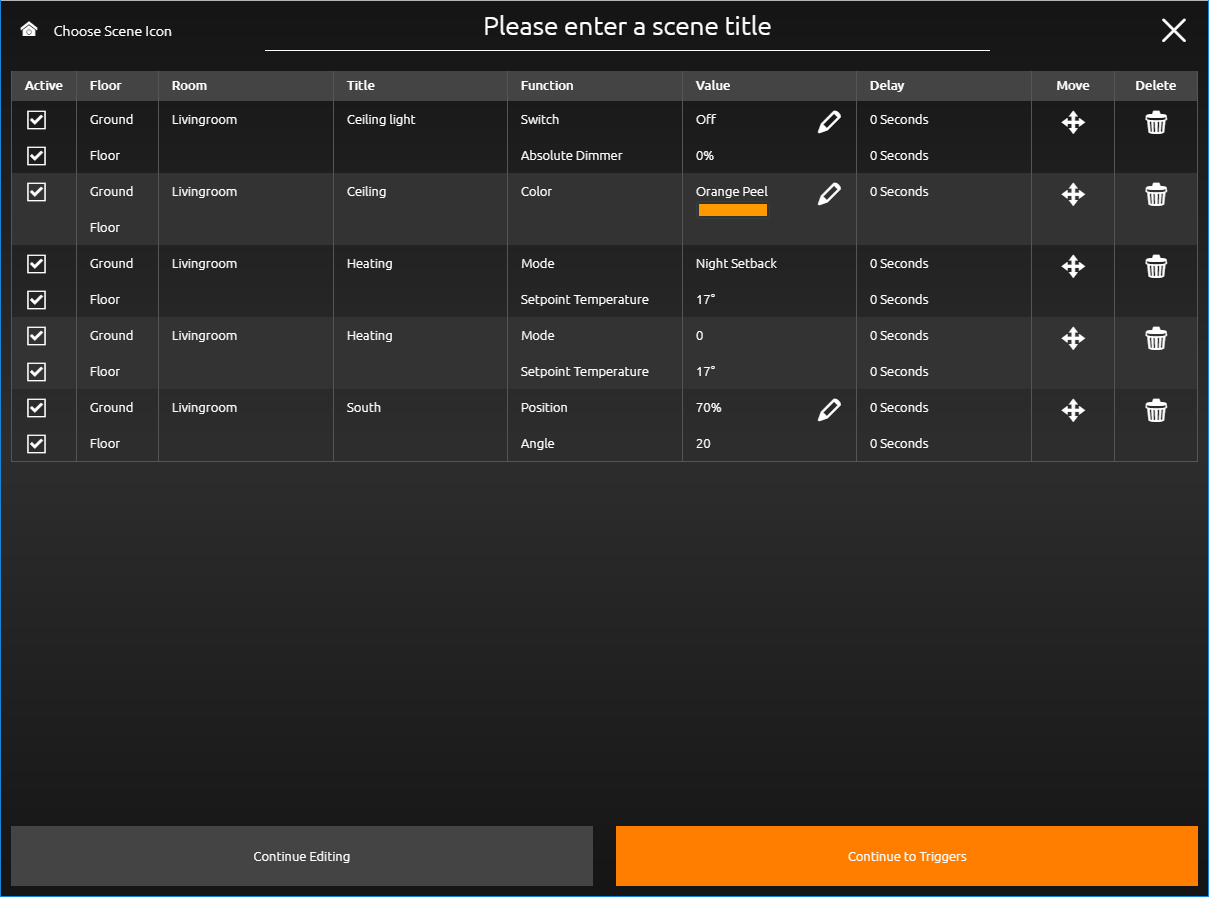Click the Off value of Switch
This screenshot has width=1209, height=897.
tap(706, 120)
